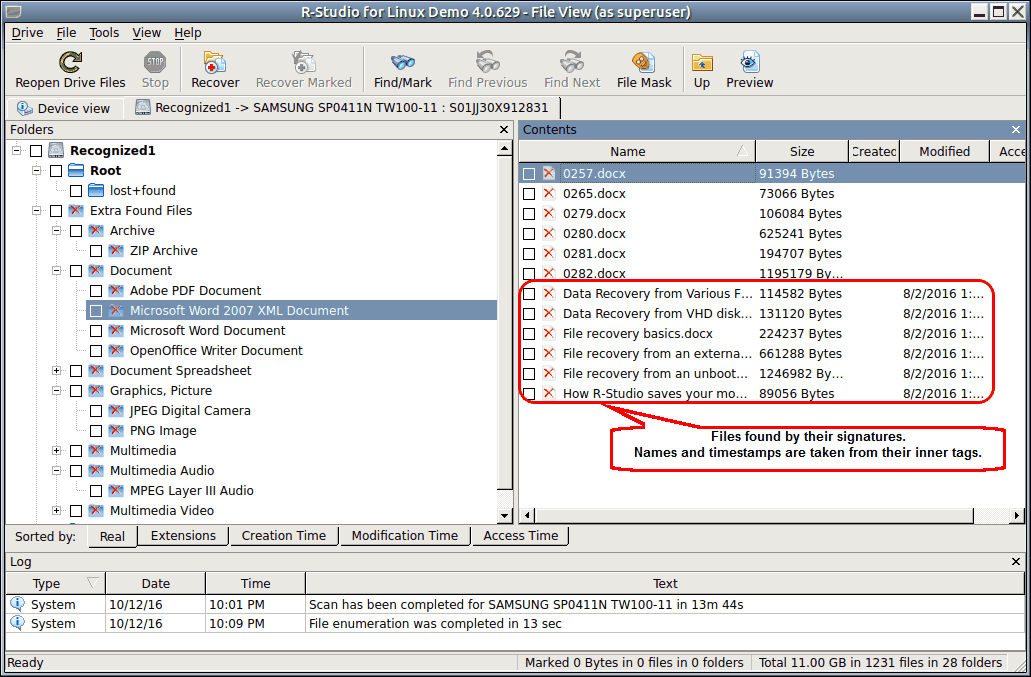
Task: Mark the Recognized1 checkbox
Action: pyautogui.click(x=36, y=151)
